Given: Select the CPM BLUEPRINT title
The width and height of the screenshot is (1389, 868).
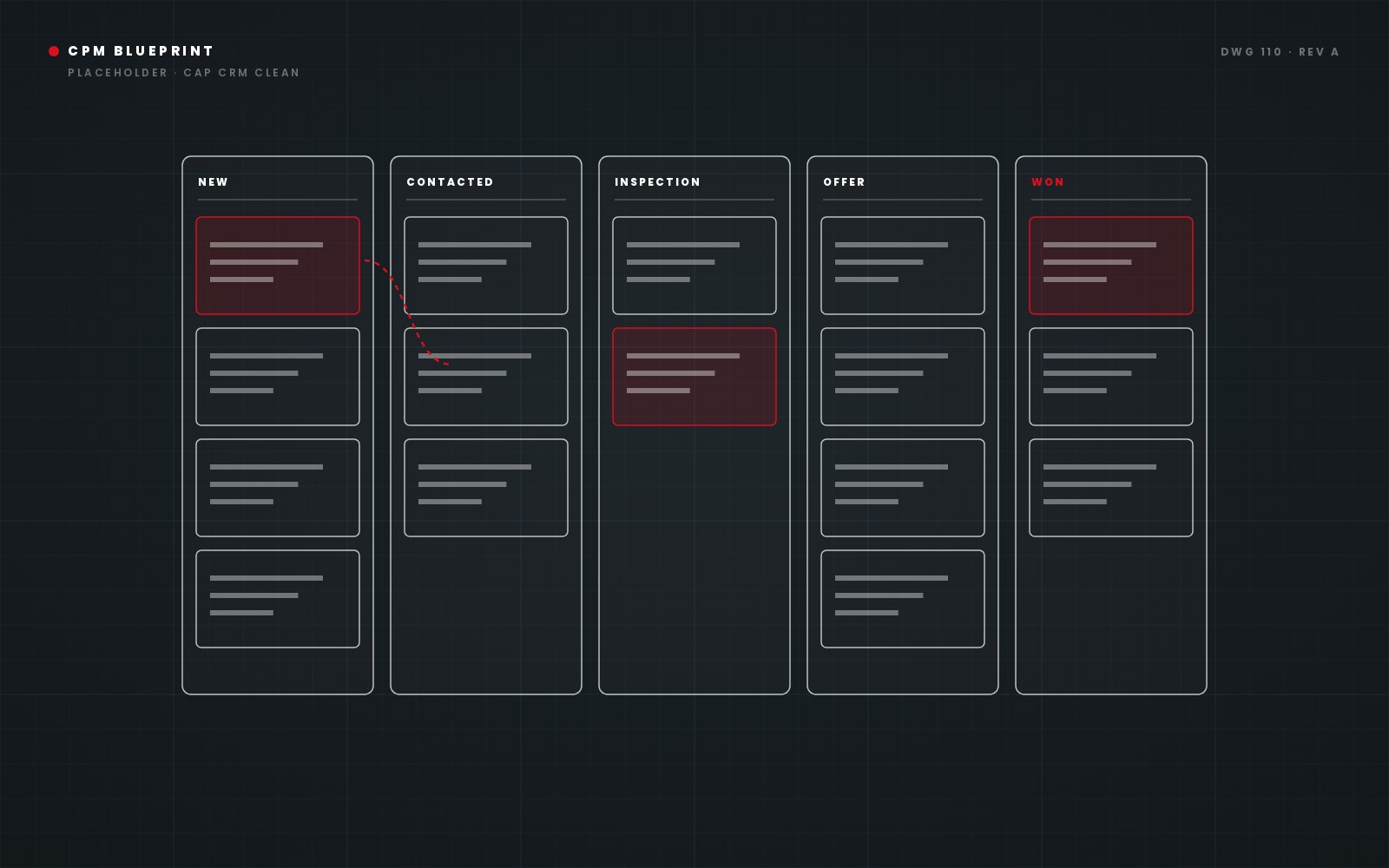Looking at the screenshot, I should click(141, 51).
